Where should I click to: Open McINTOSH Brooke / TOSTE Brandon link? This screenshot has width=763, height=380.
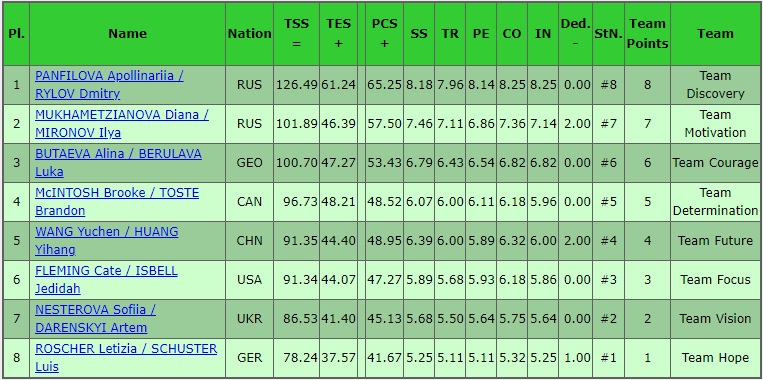[x=117, y=201]
